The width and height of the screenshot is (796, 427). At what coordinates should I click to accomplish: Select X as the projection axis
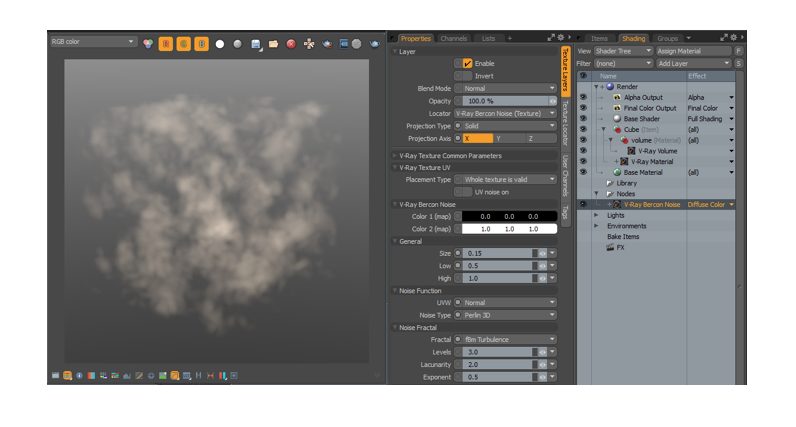click(478, 138)
